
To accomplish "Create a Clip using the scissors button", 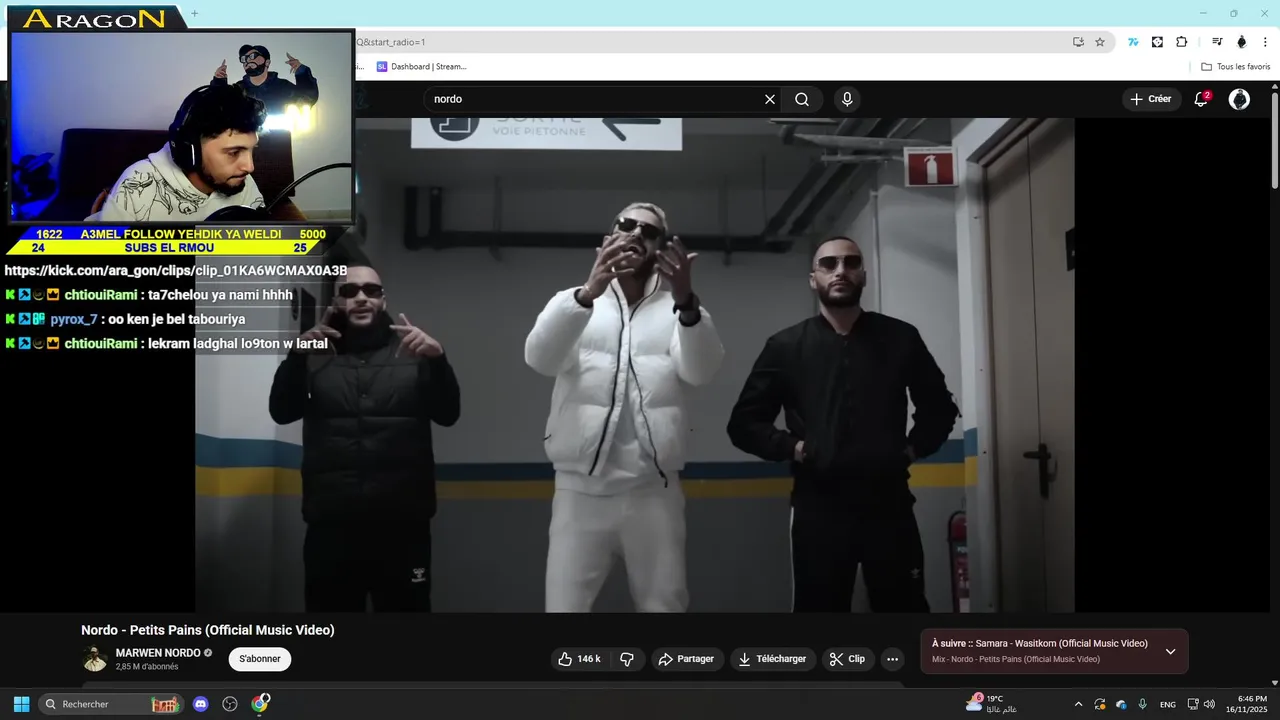I will 847,659.
